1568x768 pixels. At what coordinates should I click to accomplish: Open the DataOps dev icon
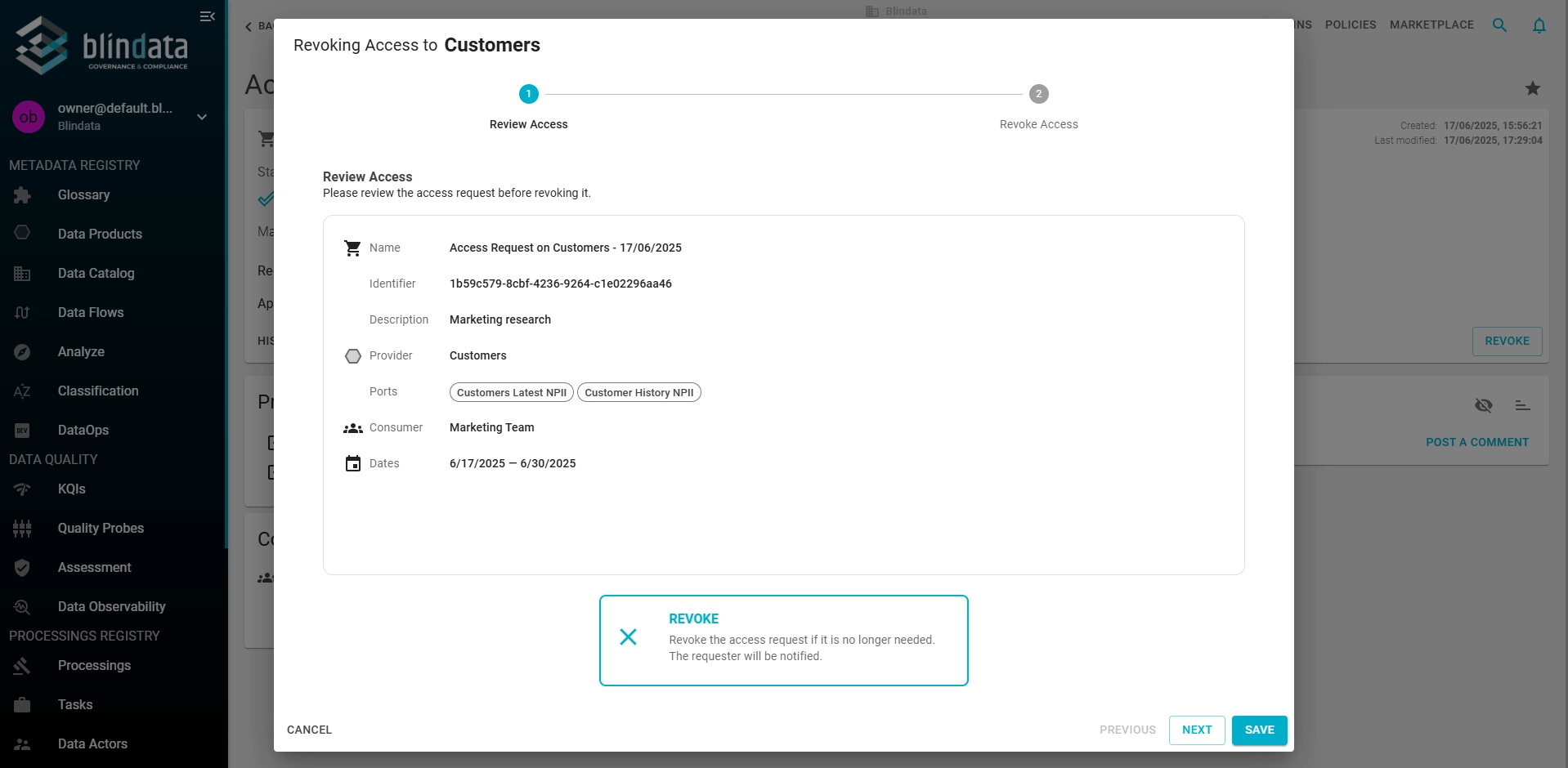coord(22,431)
